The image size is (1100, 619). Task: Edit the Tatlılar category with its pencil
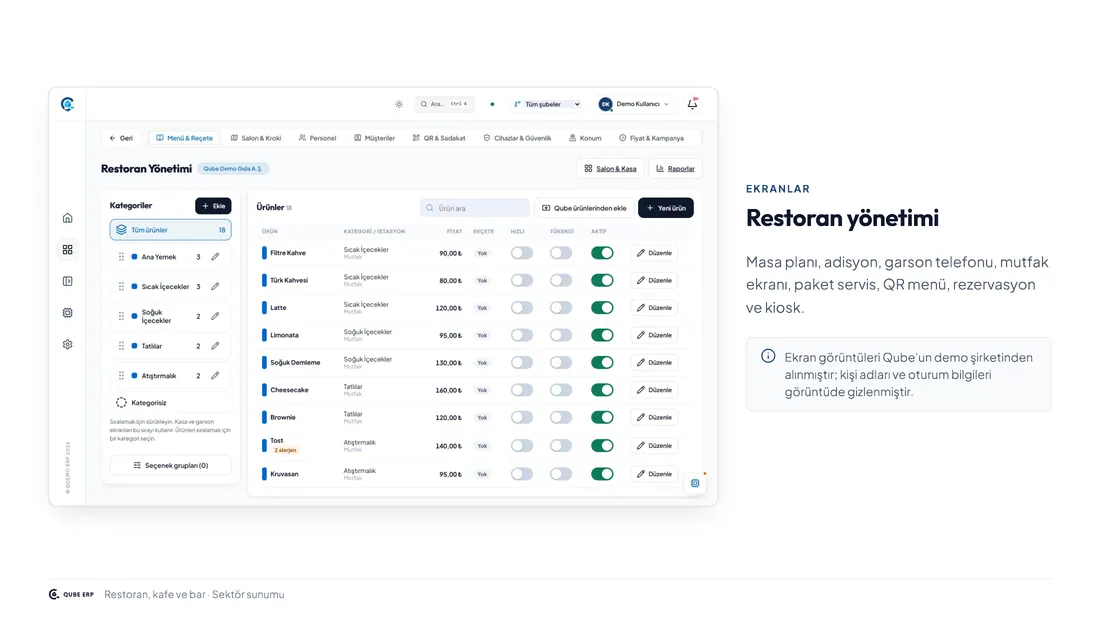click(x=215, y=346)
